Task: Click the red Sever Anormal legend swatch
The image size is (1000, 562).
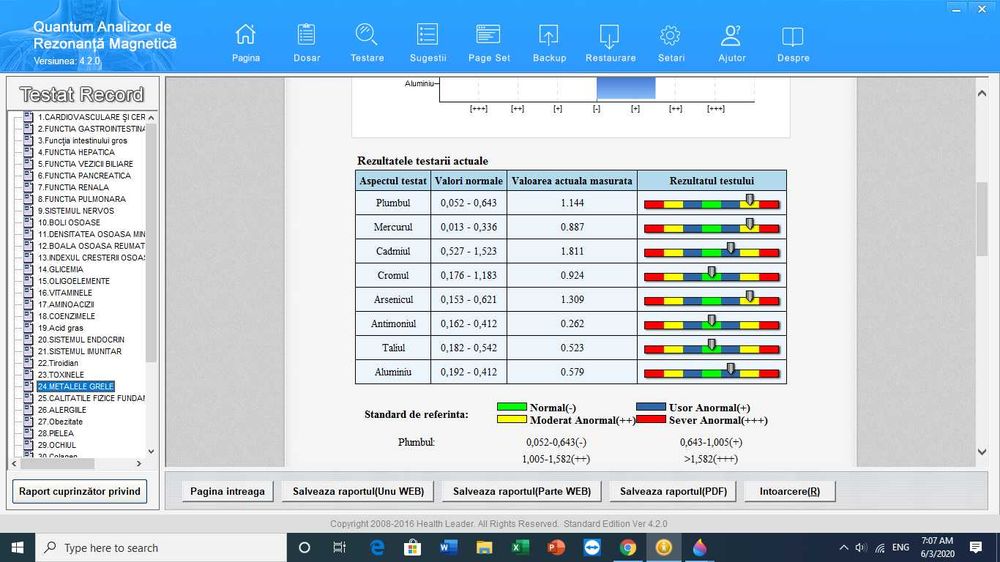Action: click(x=651, y=420)
